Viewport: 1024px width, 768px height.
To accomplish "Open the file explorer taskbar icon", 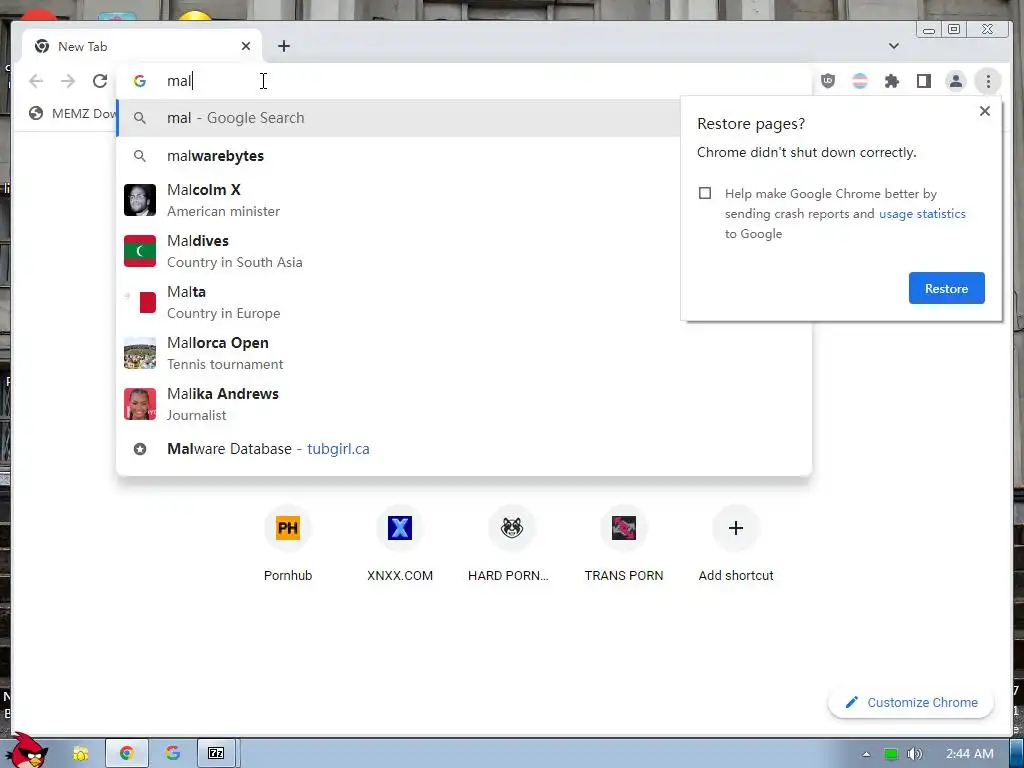I will point(80,754).
